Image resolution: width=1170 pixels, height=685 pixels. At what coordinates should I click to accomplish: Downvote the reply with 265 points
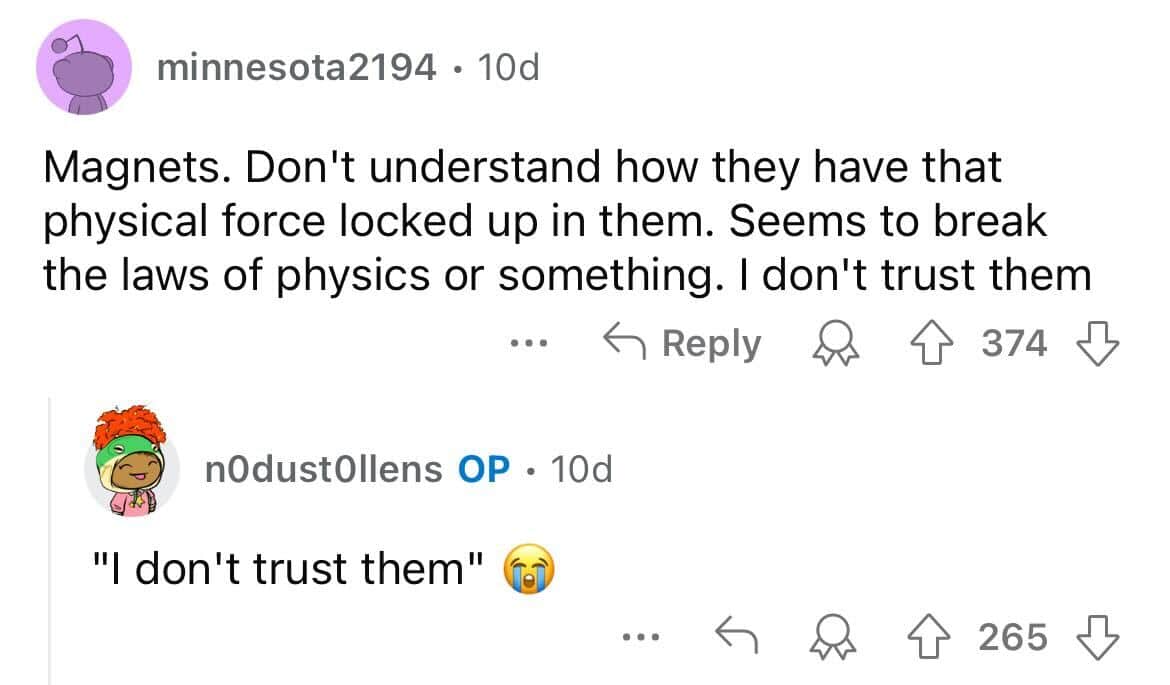tap(1098, 636)
